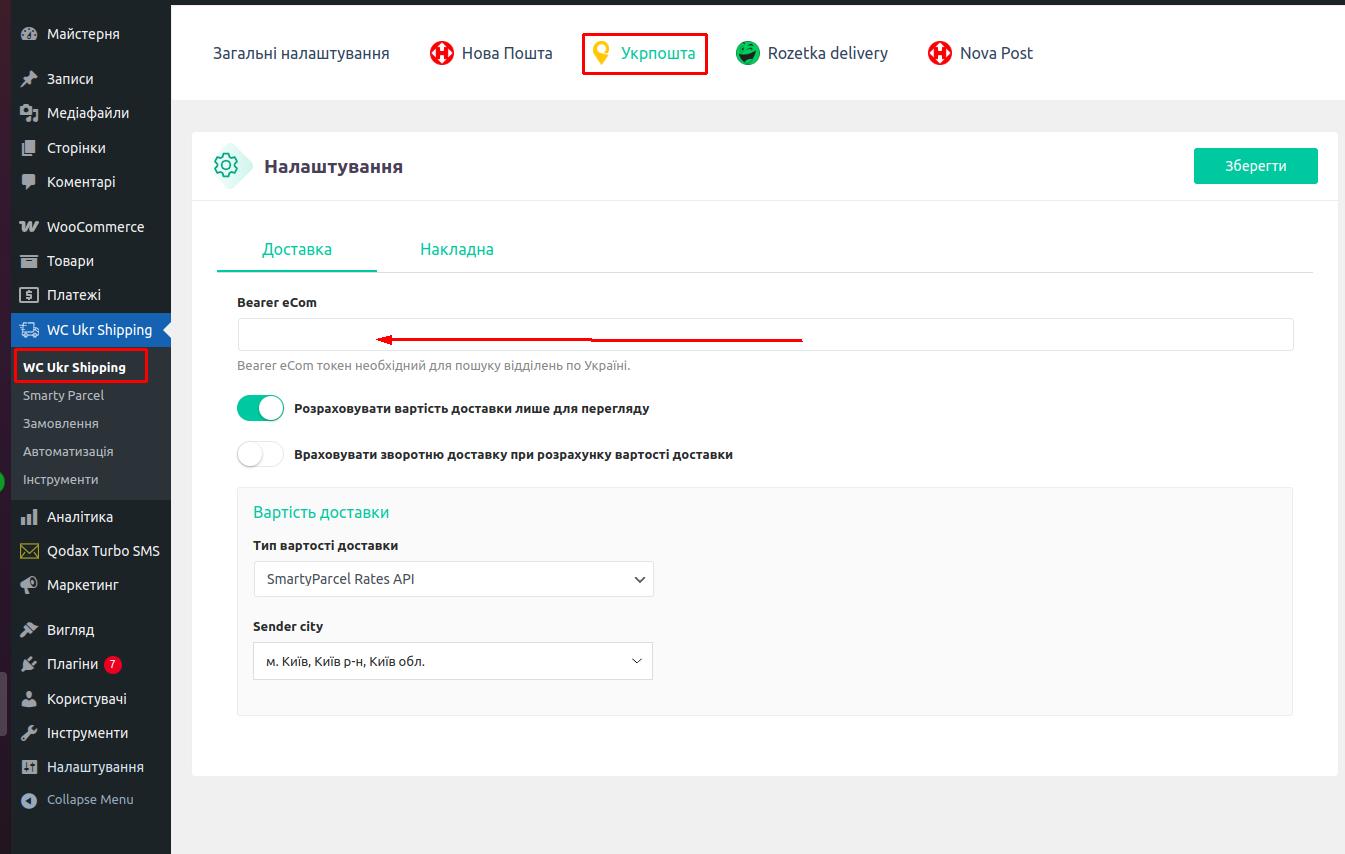1345x854 pixels.
Task: Click the Вигляд paintbrush icon
Action: [x=29, y=630]
